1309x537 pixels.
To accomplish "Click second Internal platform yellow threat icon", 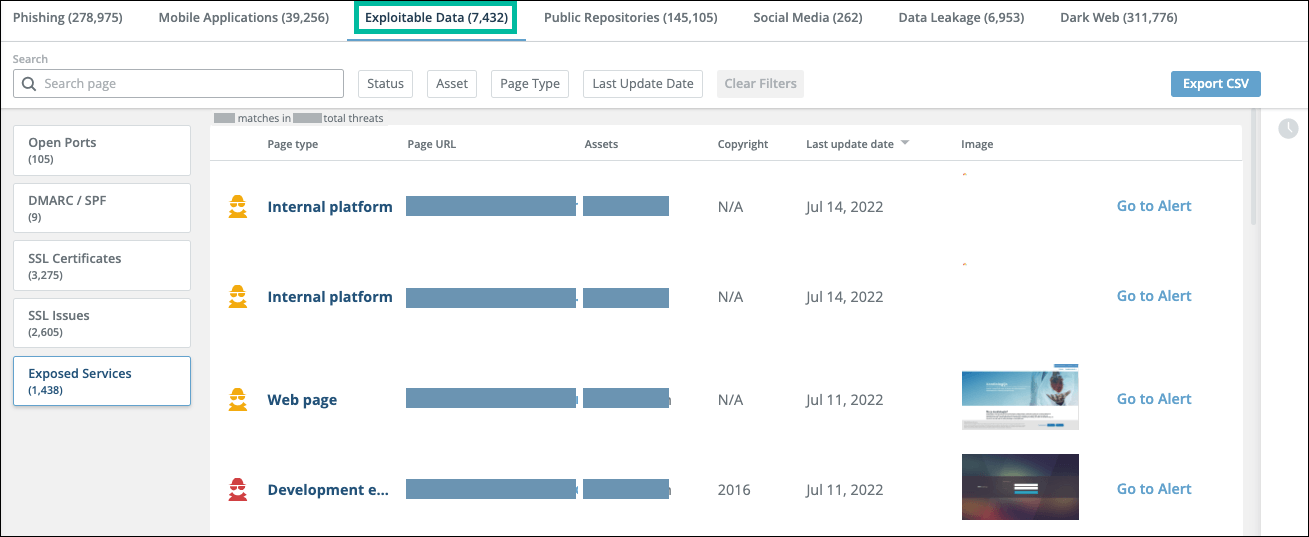I will click(x=238, y=297).
